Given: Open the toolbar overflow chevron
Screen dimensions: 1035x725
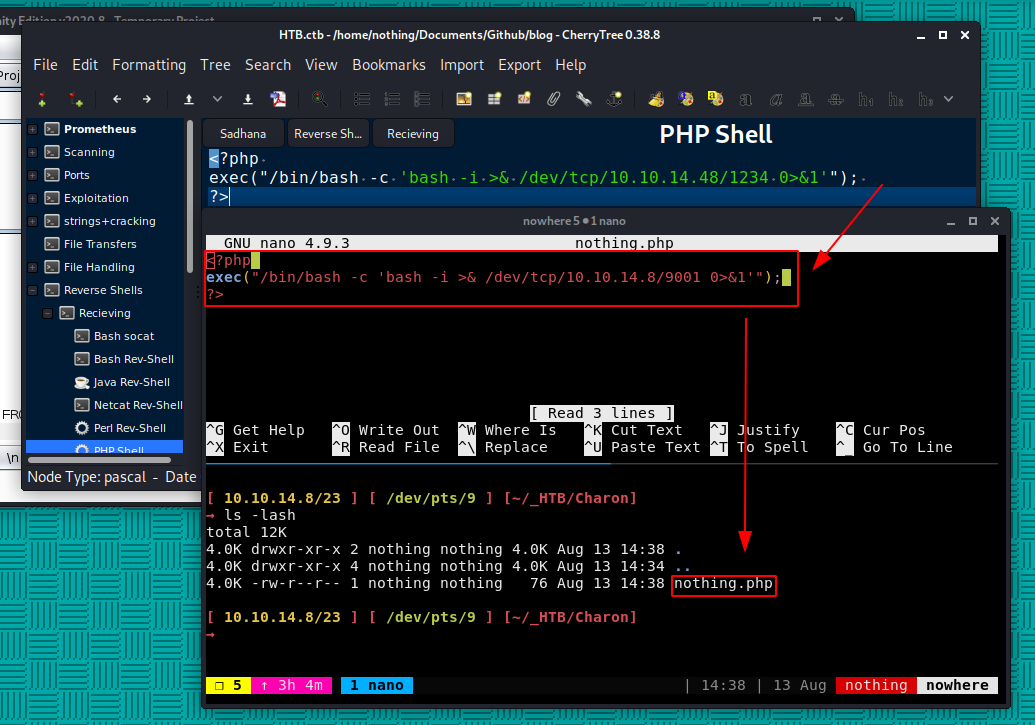Looking at the screenshot, I should 949,100.
